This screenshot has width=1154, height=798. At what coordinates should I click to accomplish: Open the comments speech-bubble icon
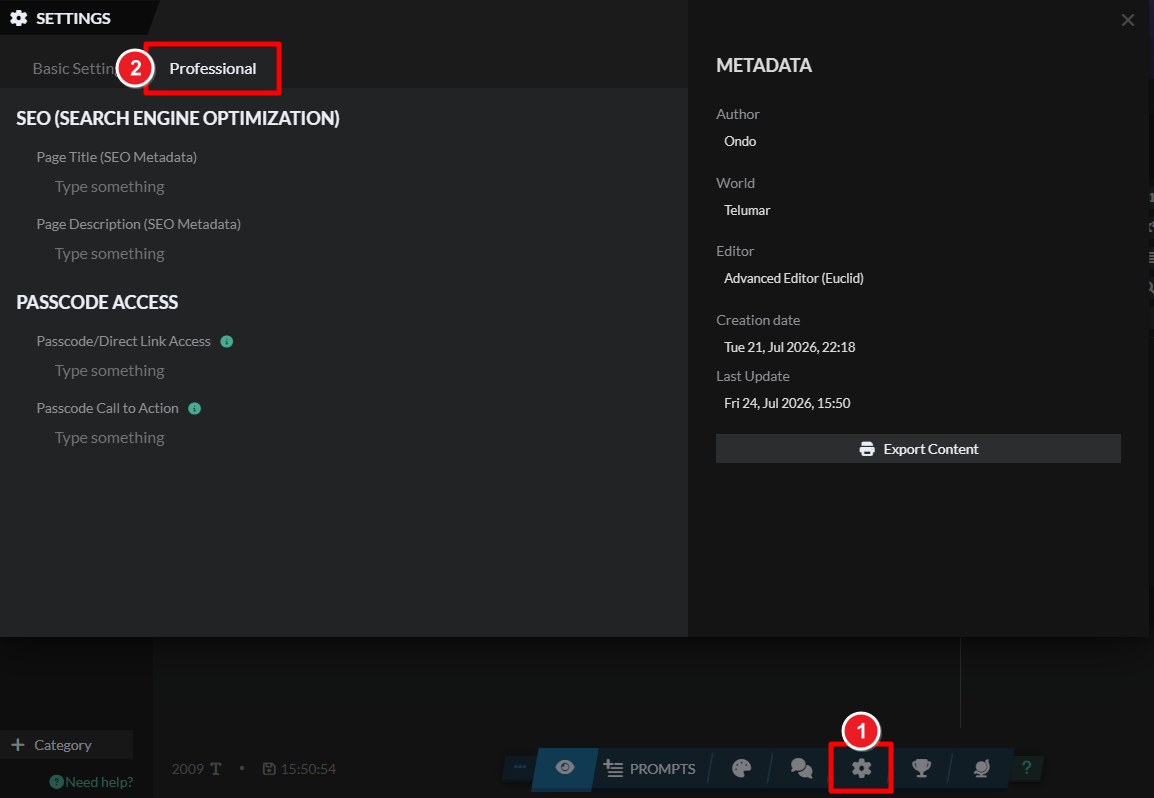(801, 769)
